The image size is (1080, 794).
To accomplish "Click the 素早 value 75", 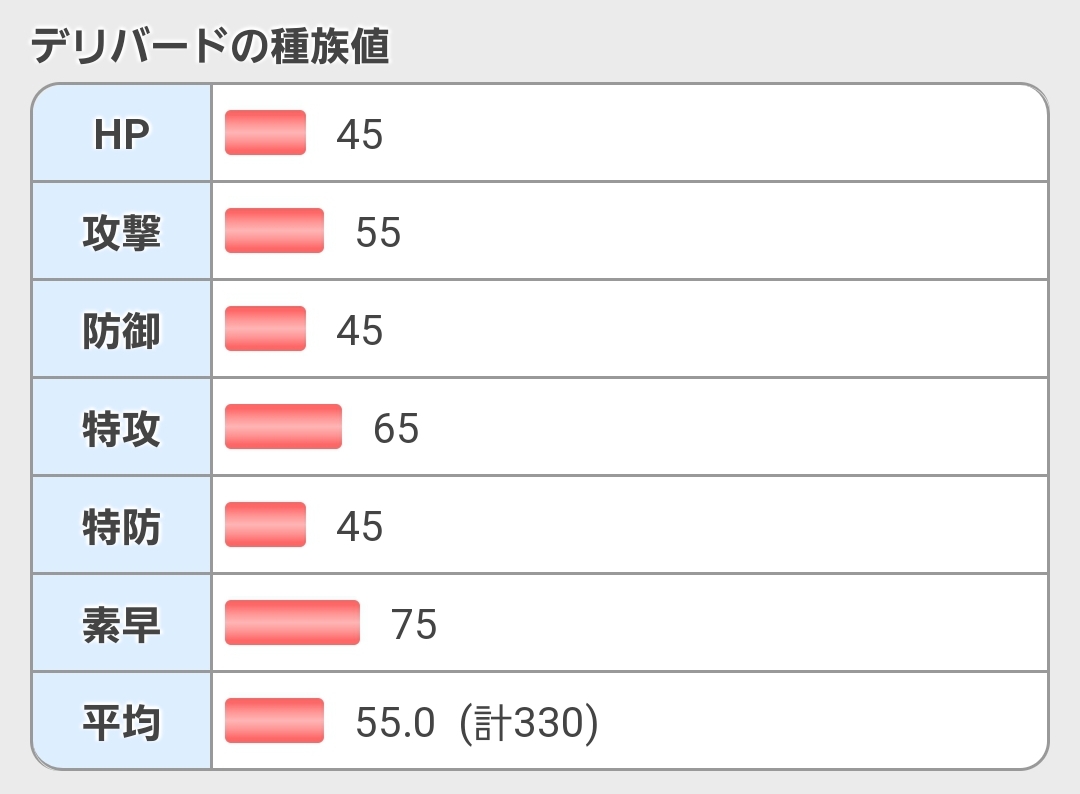I will [414, 624].
